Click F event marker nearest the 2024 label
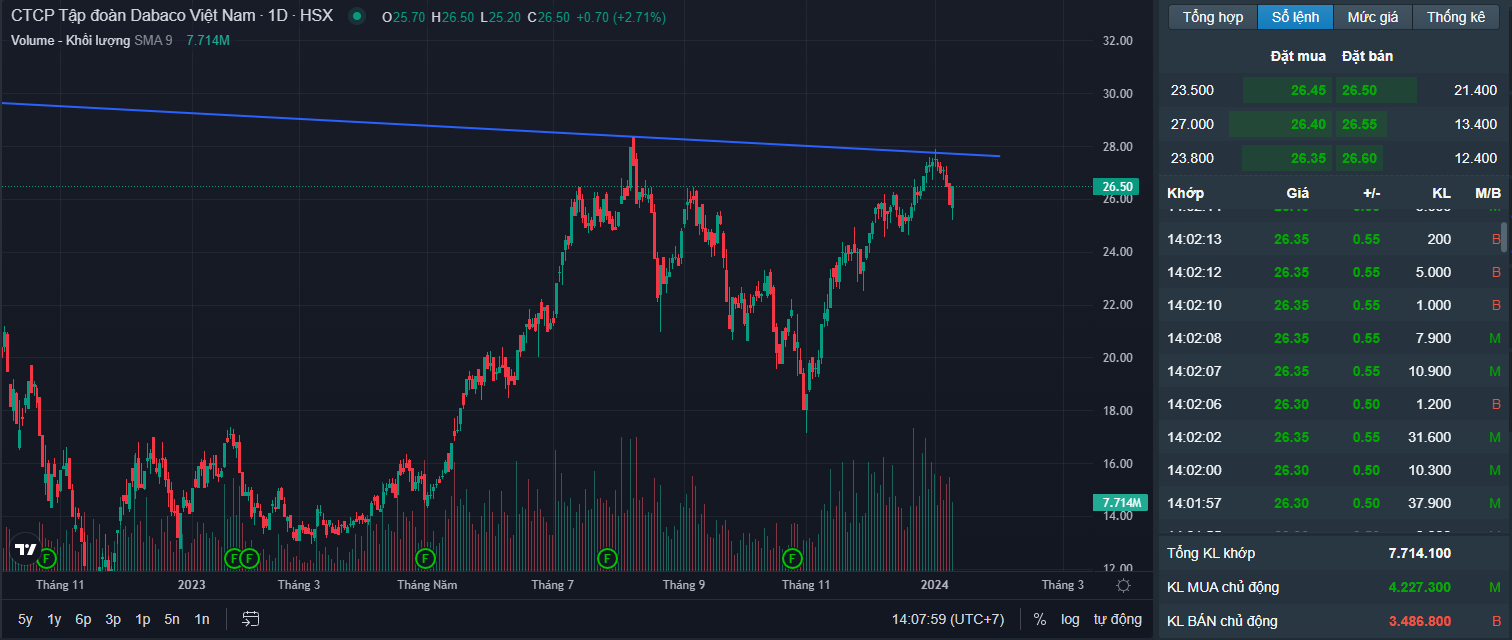The image size is (1512, 640). (792, 557)
